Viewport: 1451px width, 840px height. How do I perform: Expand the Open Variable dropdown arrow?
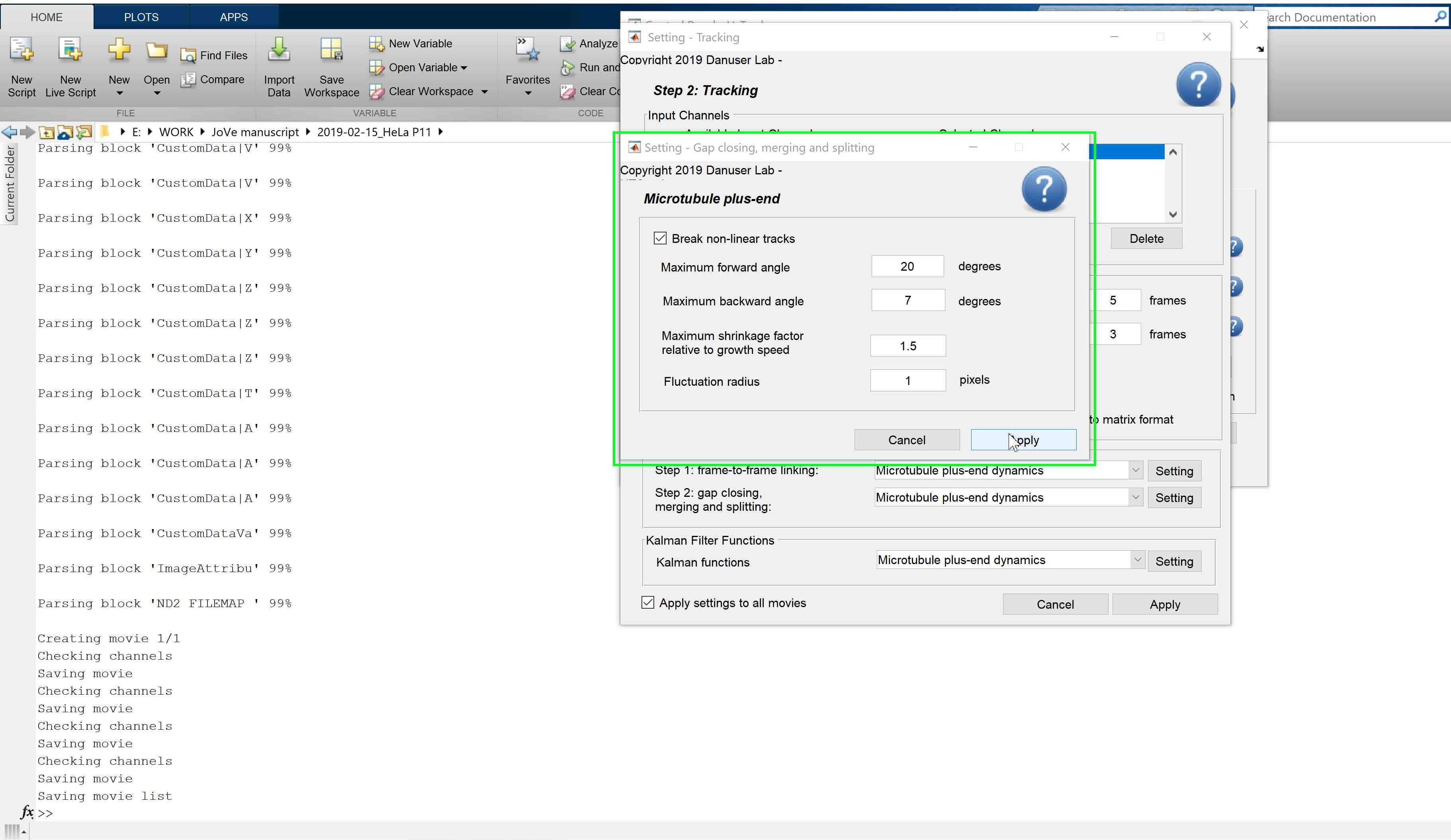click(464, 68)
